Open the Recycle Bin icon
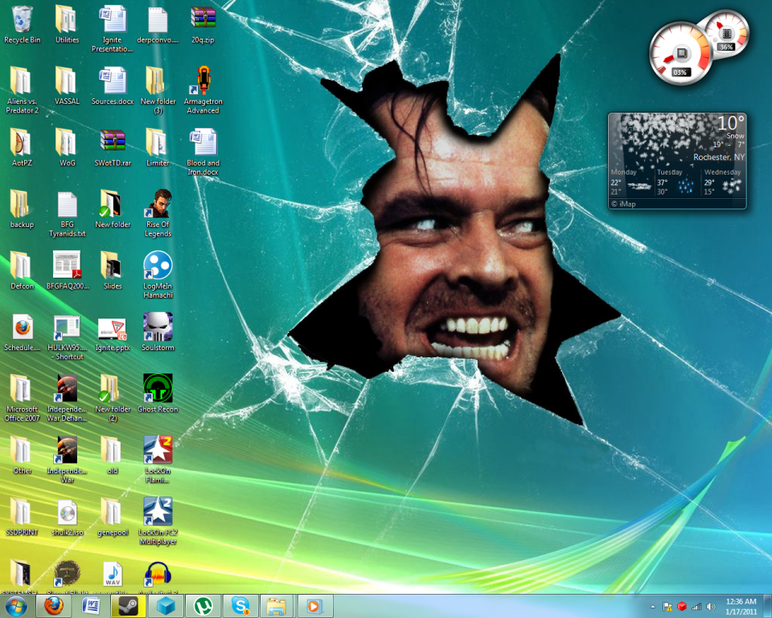The width and height of the screenshot is (772, 618). click(x=21, y=20)
